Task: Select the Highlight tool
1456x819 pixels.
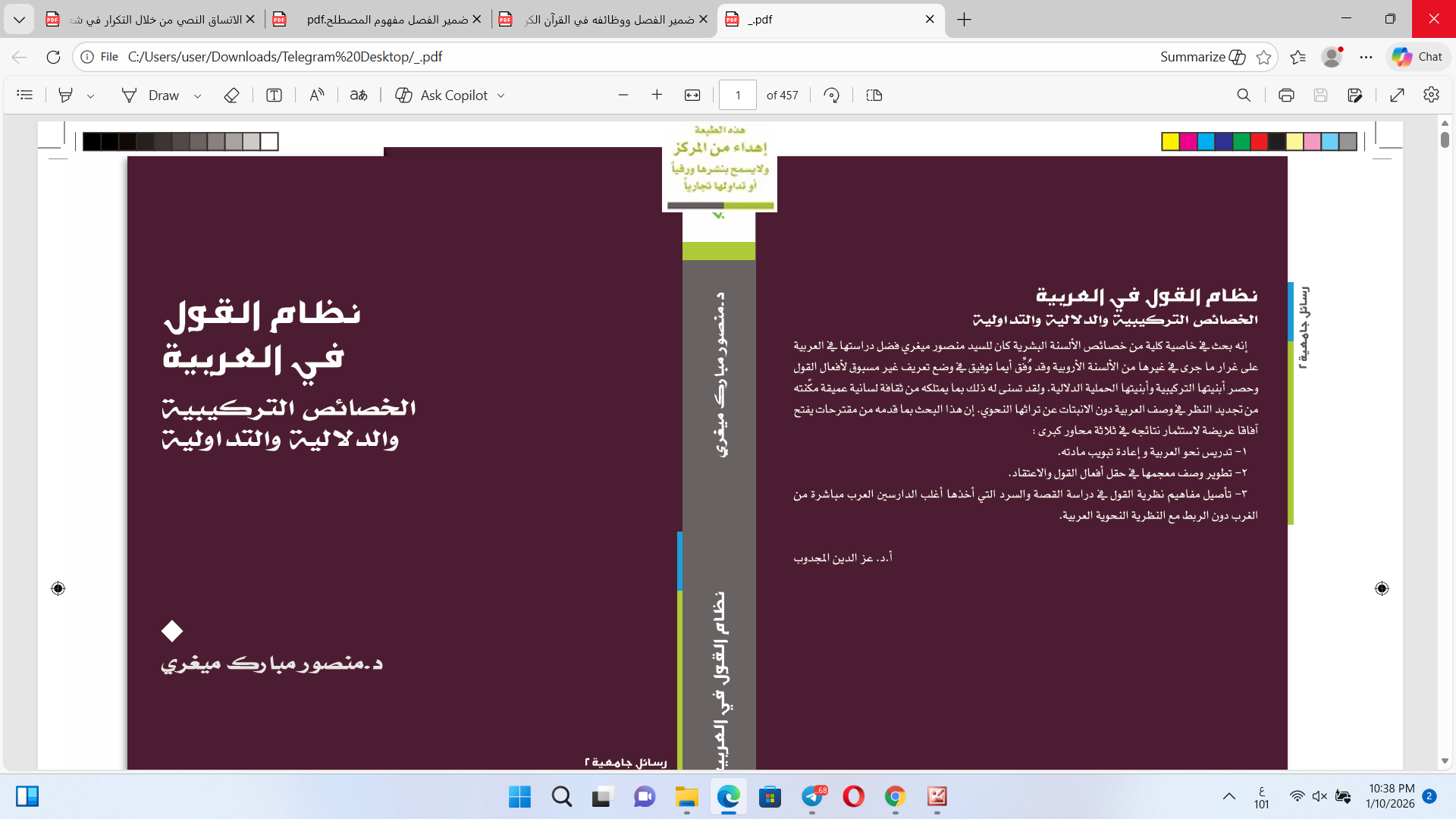Action: [66, 95]
